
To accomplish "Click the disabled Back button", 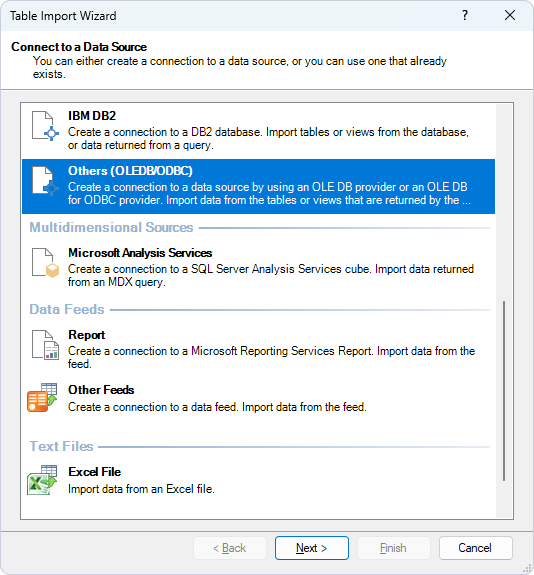I will (x=230, y=548).
